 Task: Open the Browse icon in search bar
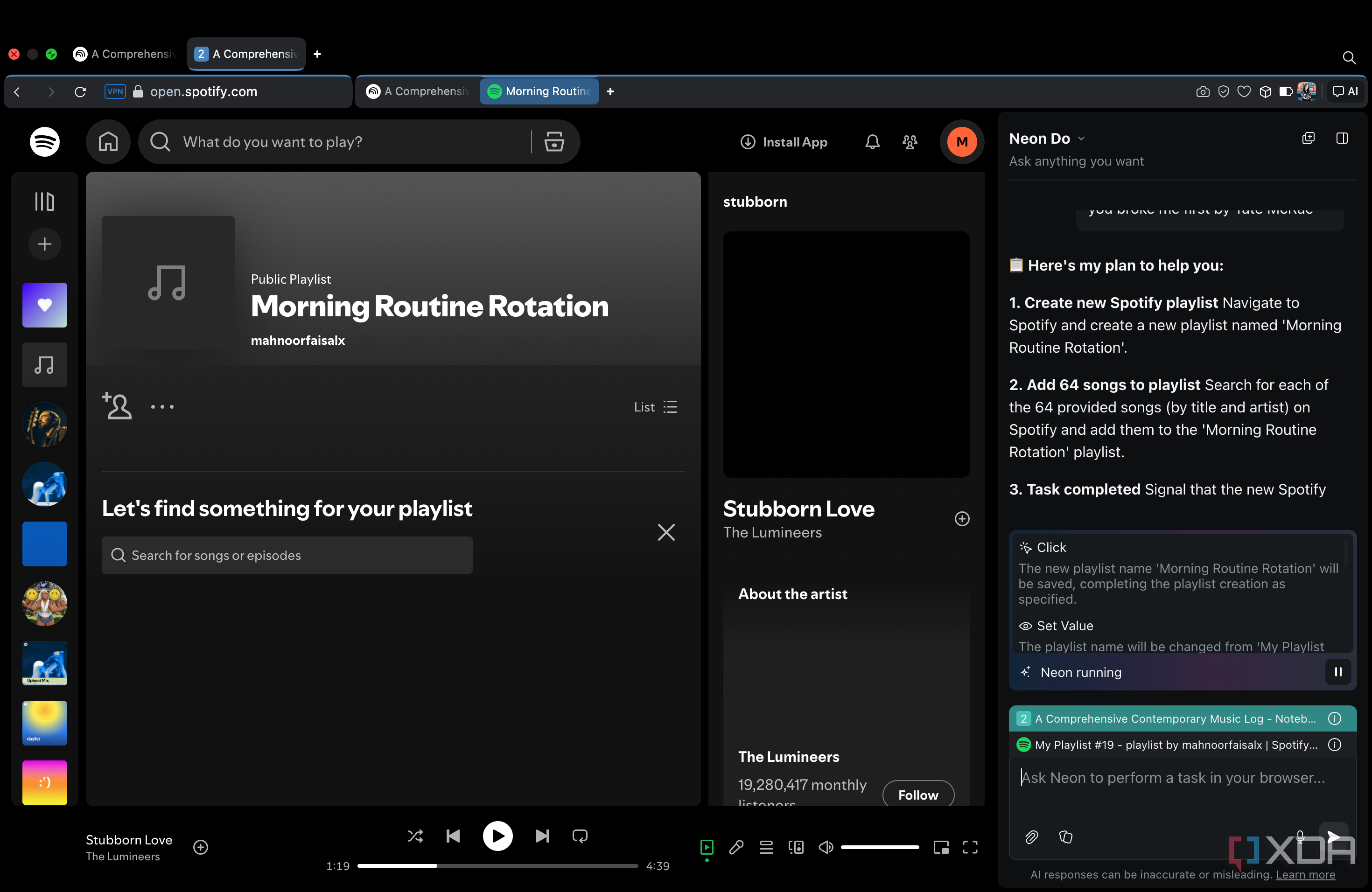[554, 142]
